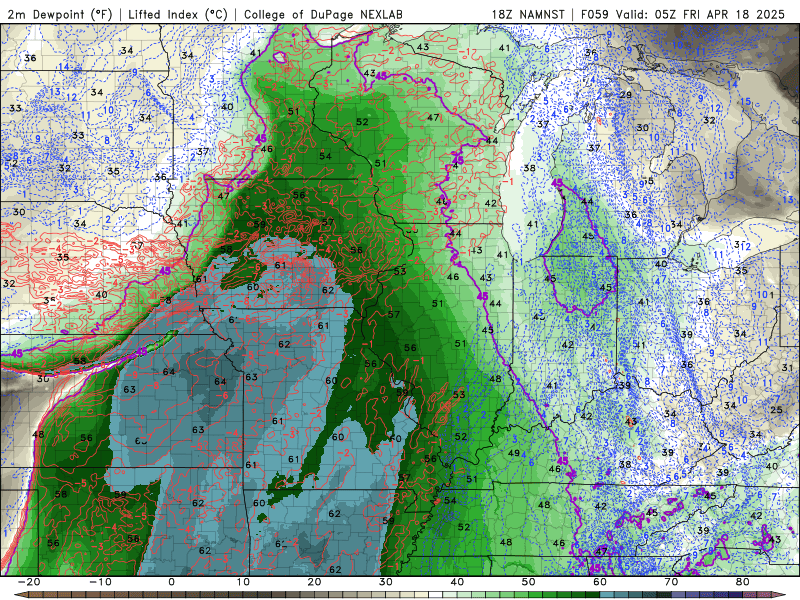This screenshot has height=600, width=800.
Task: Click the 'F059' forecast hour label
Action: [595, 14]
